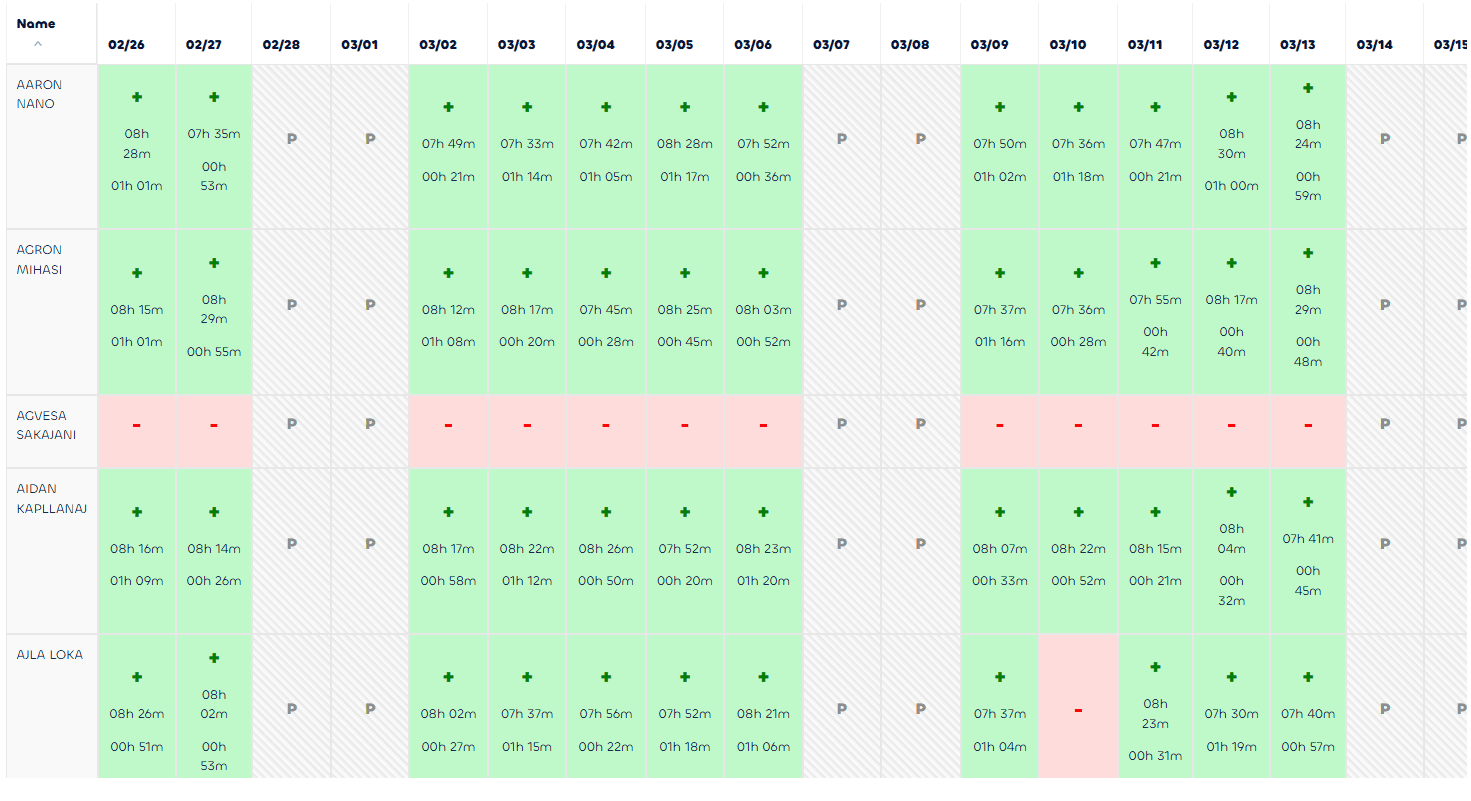Click the green plus for Ajla Loka on 03/04
This screenshot has width=1471, height=801.
[606, 677]
